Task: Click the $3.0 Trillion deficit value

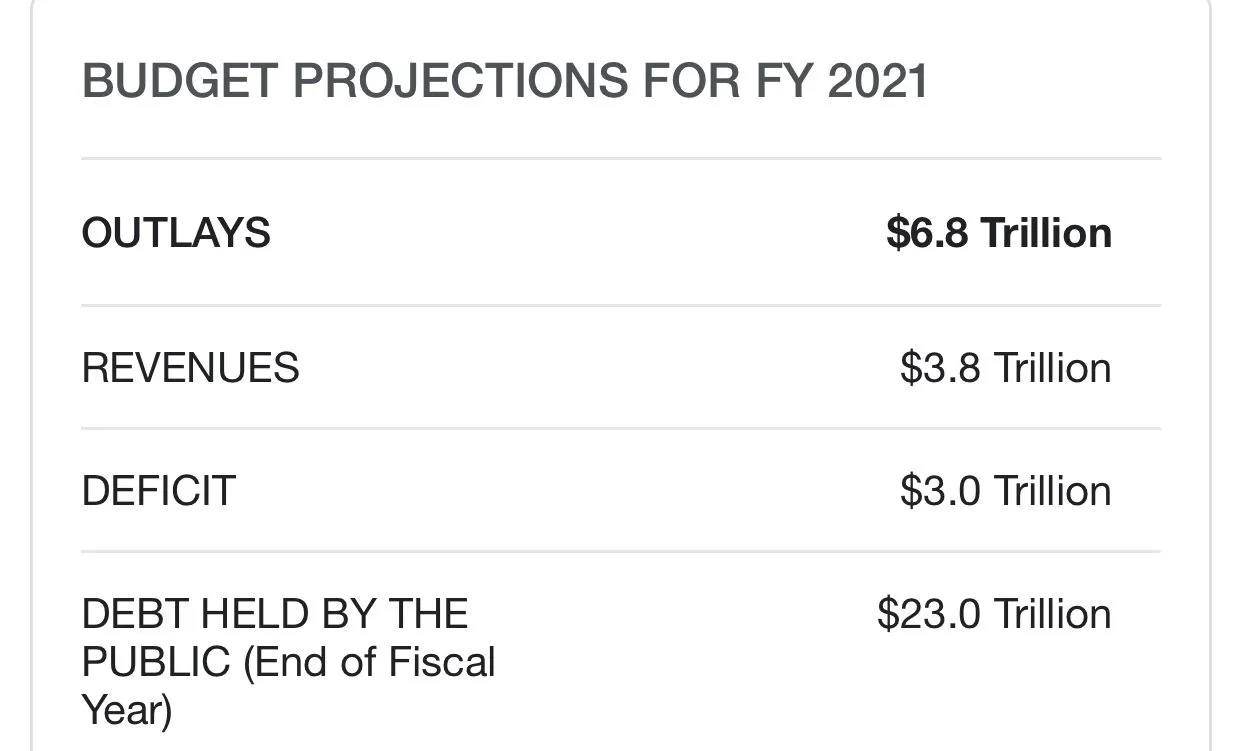Action: 1005,491
